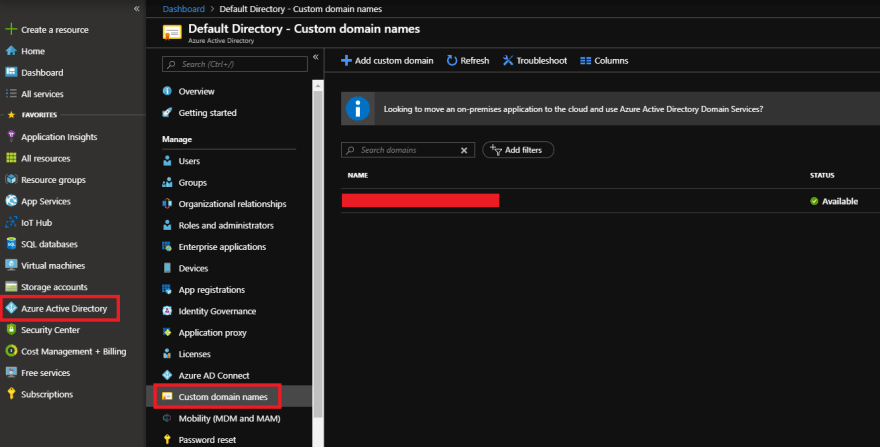Collapse the directory menu pane
The width and height of the screenshot is (880, 447).
pos(316,57)
